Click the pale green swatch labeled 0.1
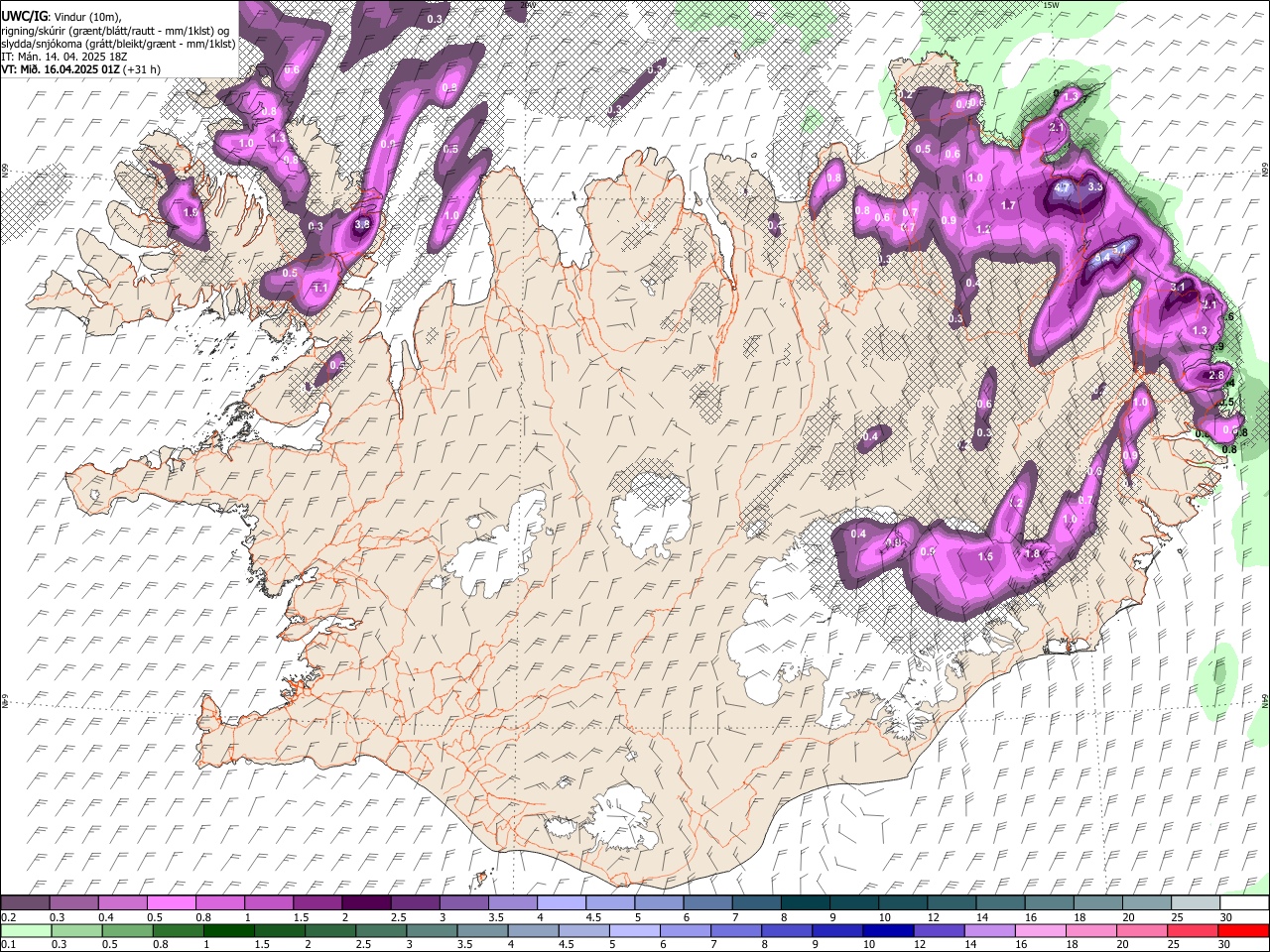 [25, 931]
